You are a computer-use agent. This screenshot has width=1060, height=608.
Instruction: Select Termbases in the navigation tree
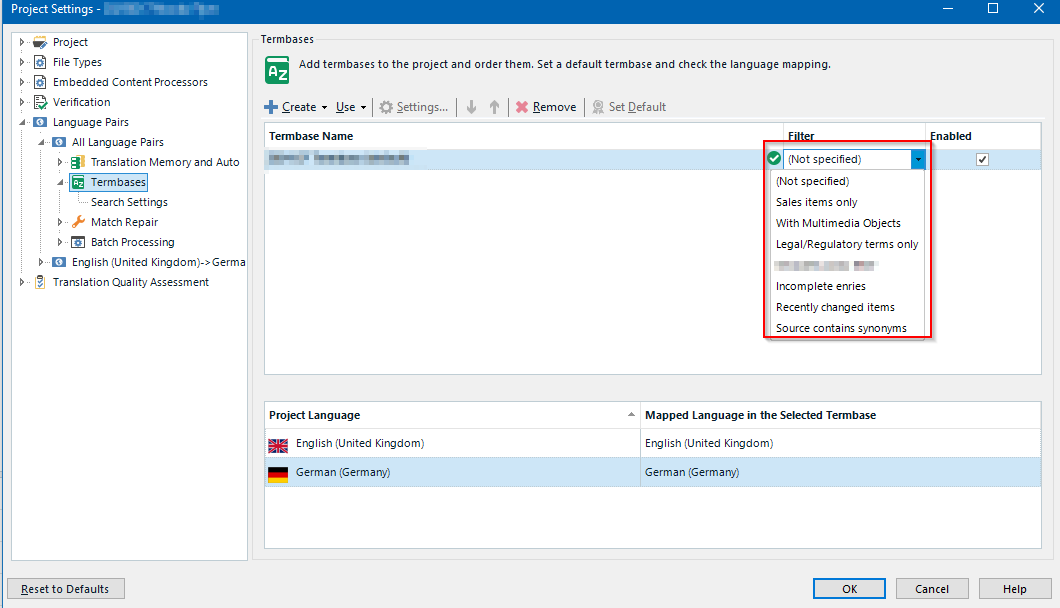coord(116,182)
